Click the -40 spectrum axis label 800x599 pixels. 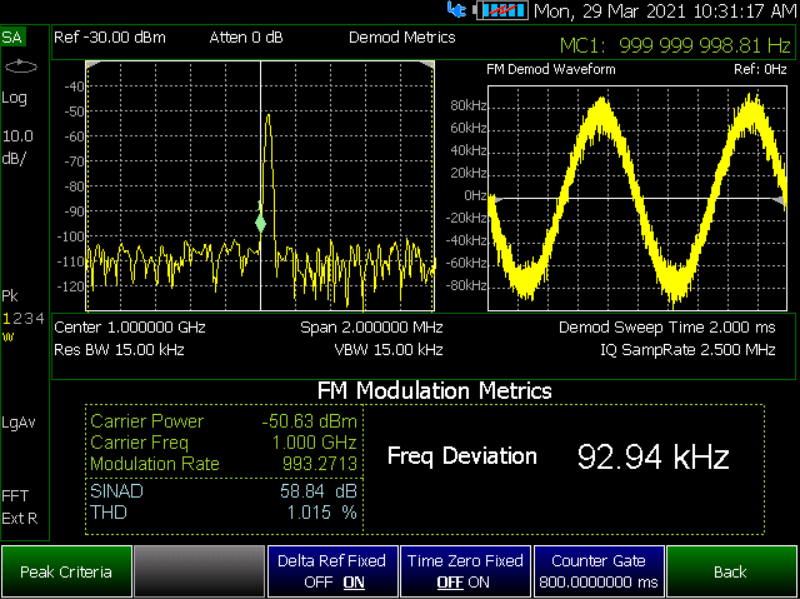pos(74,87)
